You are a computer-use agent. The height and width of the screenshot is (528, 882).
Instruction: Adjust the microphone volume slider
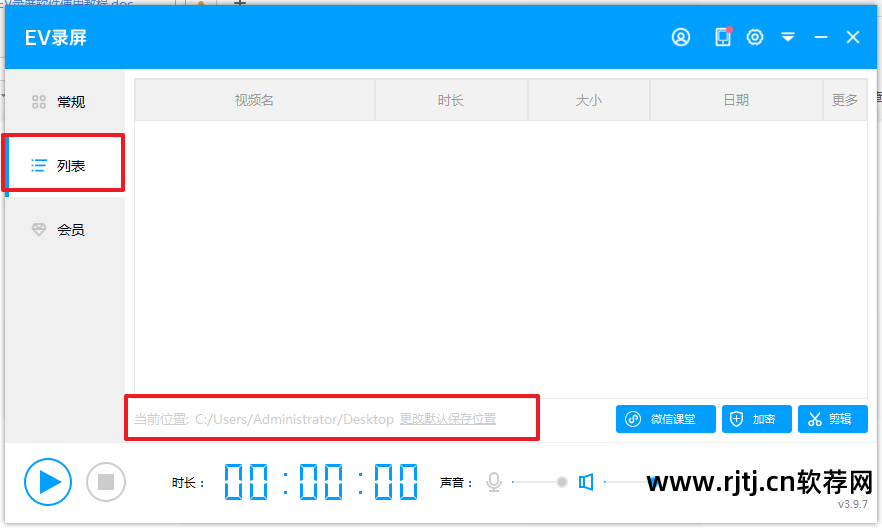tap(540, 482)
